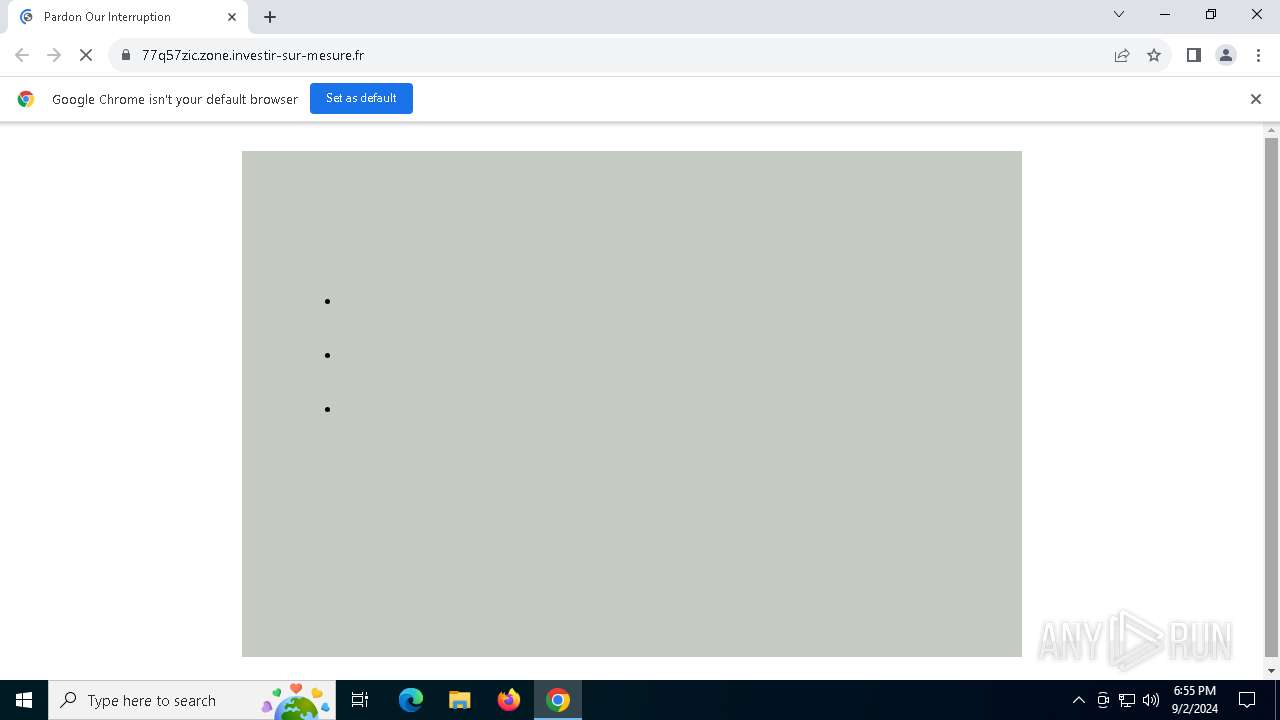Click the scrollbar down arrow
Screen dimensions: 1280x720
point(1271,671)
